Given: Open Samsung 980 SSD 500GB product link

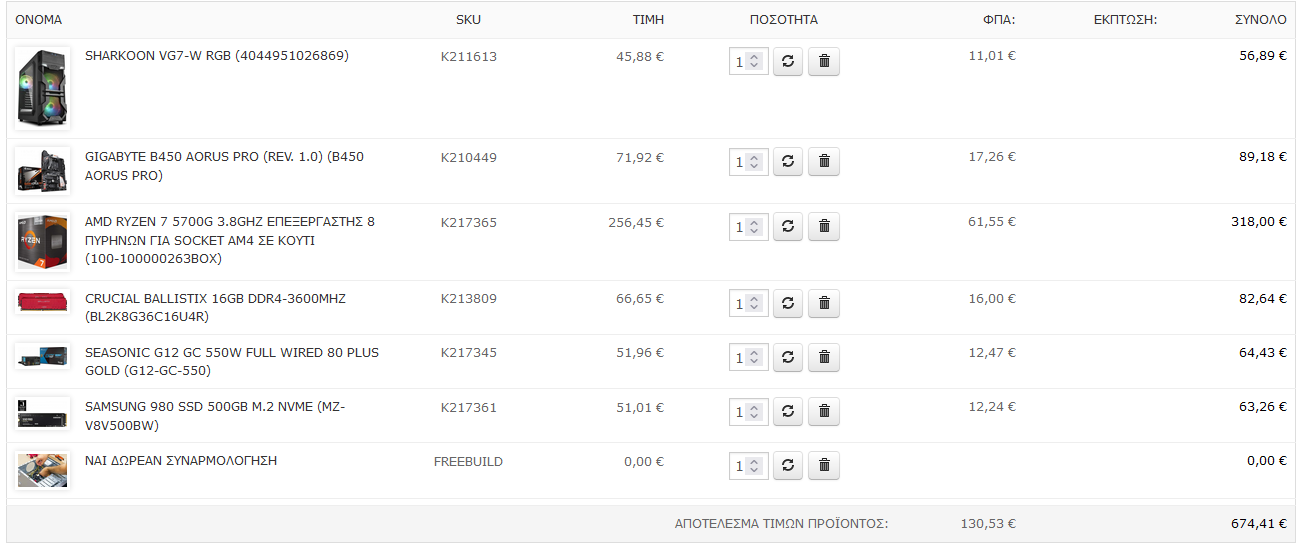Looking at the screenshot, I should (215, 416).
